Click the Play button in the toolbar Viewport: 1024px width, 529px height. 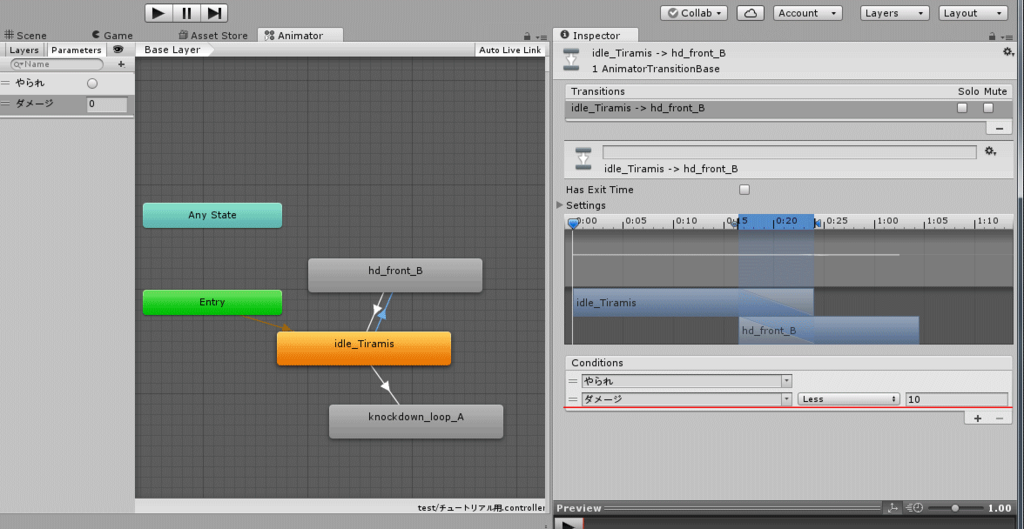(x=159, y=13)
